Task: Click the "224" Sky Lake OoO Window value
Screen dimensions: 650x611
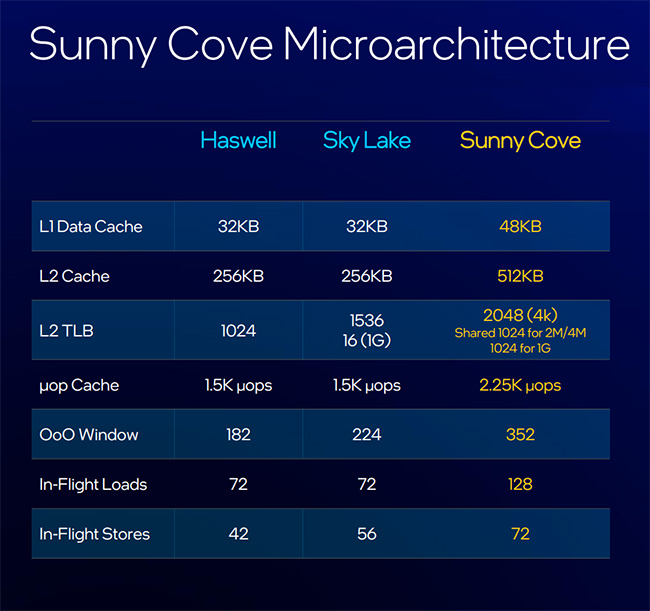Action: [x=367, y=434]
